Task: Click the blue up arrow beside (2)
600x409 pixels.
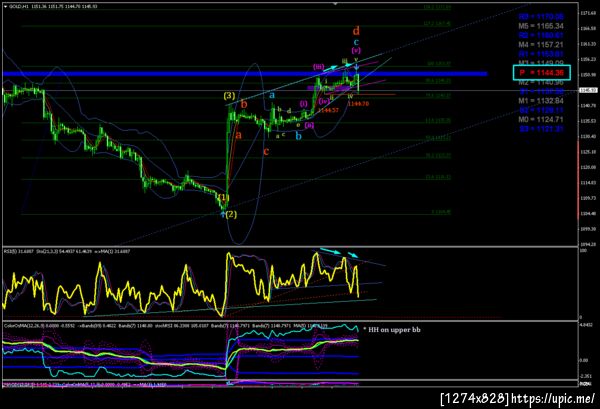Action: tap(223, 215)
